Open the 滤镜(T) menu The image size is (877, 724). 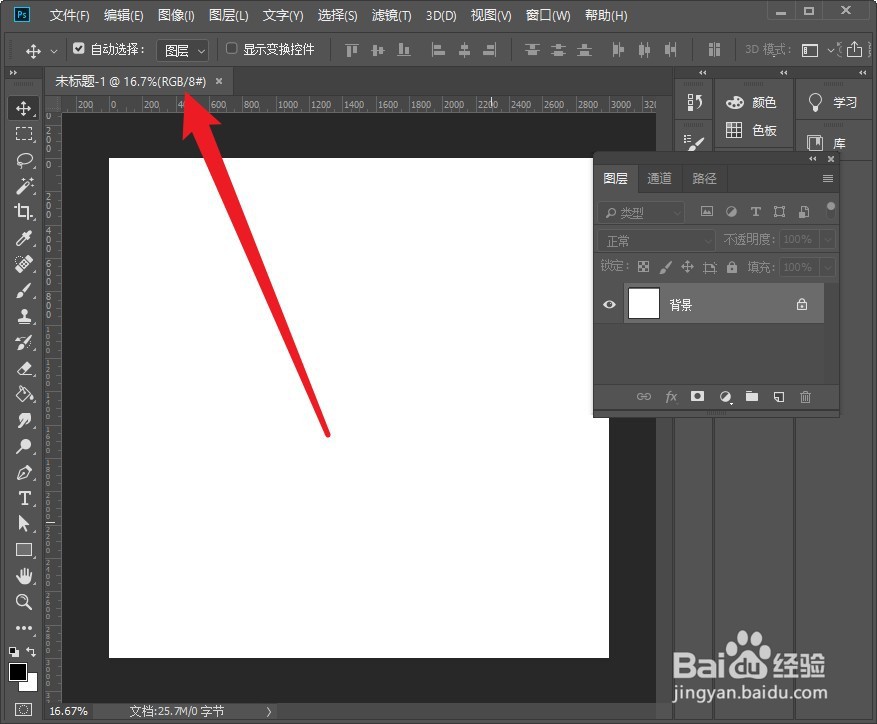tap(392, 15)
